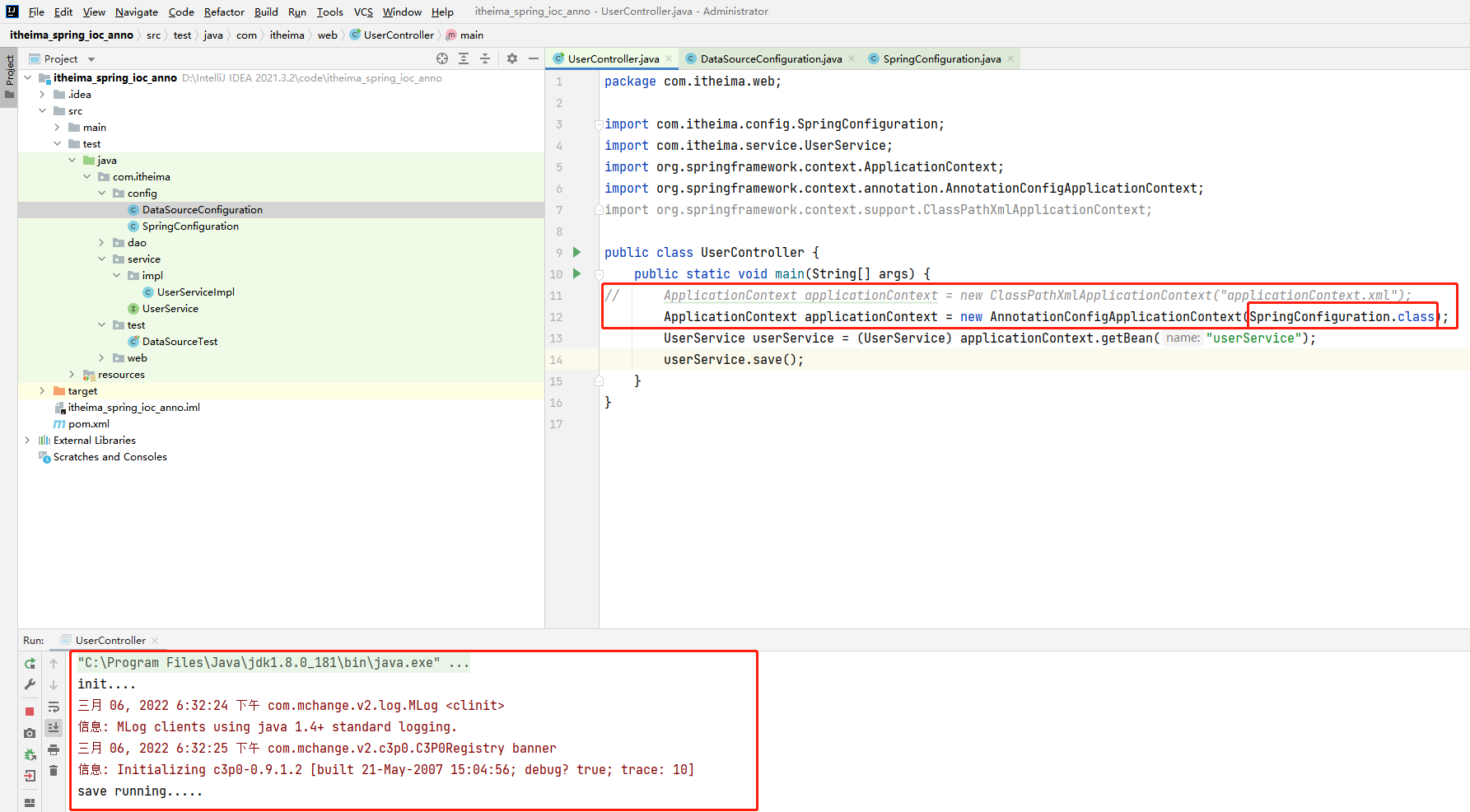Print console output with printer icon

tap(54, 749)
